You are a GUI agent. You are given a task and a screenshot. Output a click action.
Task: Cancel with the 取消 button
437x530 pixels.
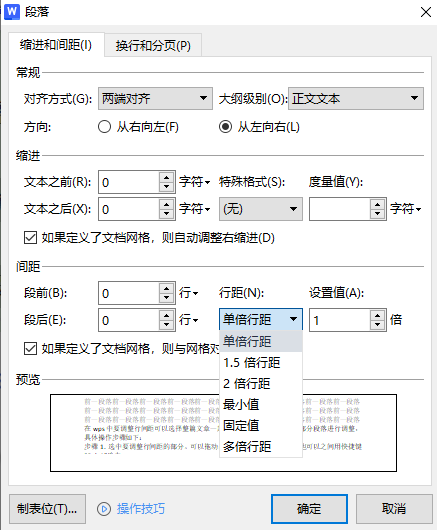(x=394, y=509)
